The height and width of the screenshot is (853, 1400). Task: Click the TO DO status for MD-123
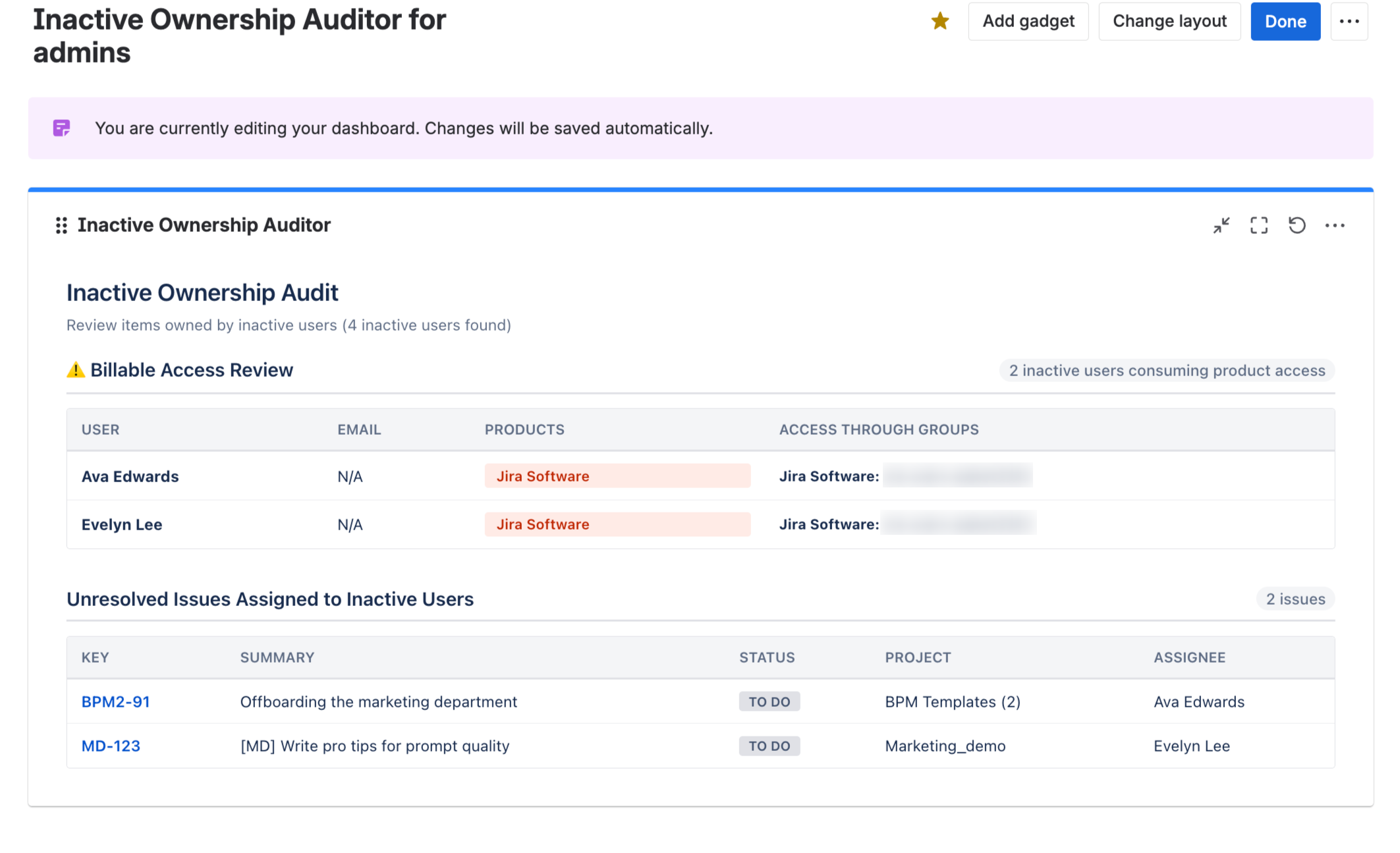click(769, 746)
